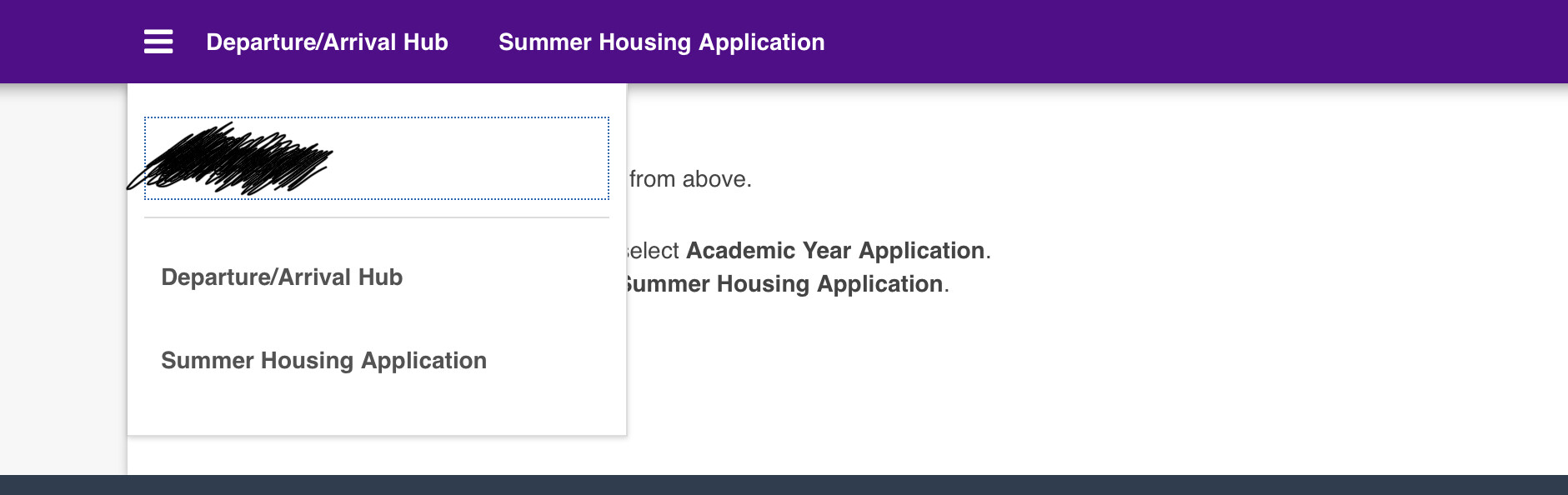Click the dark footer bar
The height and width of the screenshot is (495, 1568).
point(784,485)
